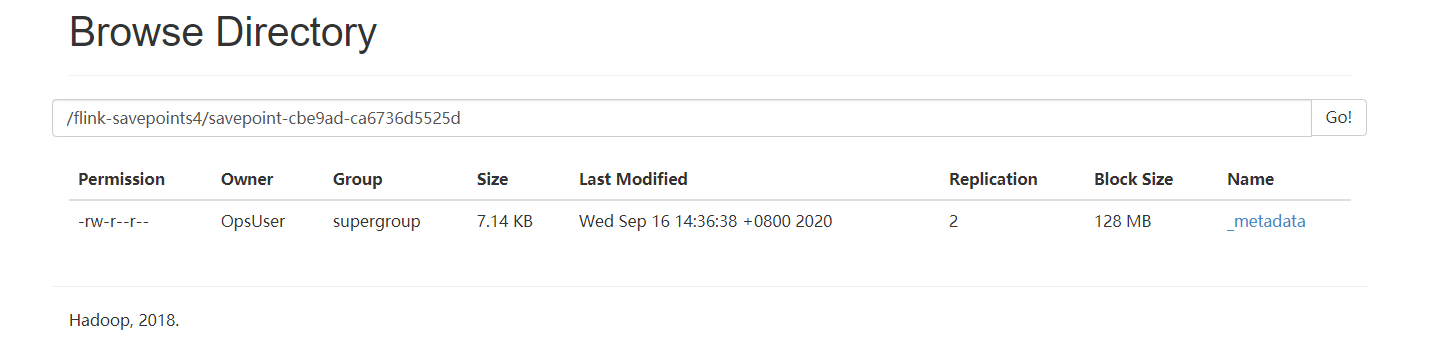
Task: Click the Owner column header
Action: (247, 180)
